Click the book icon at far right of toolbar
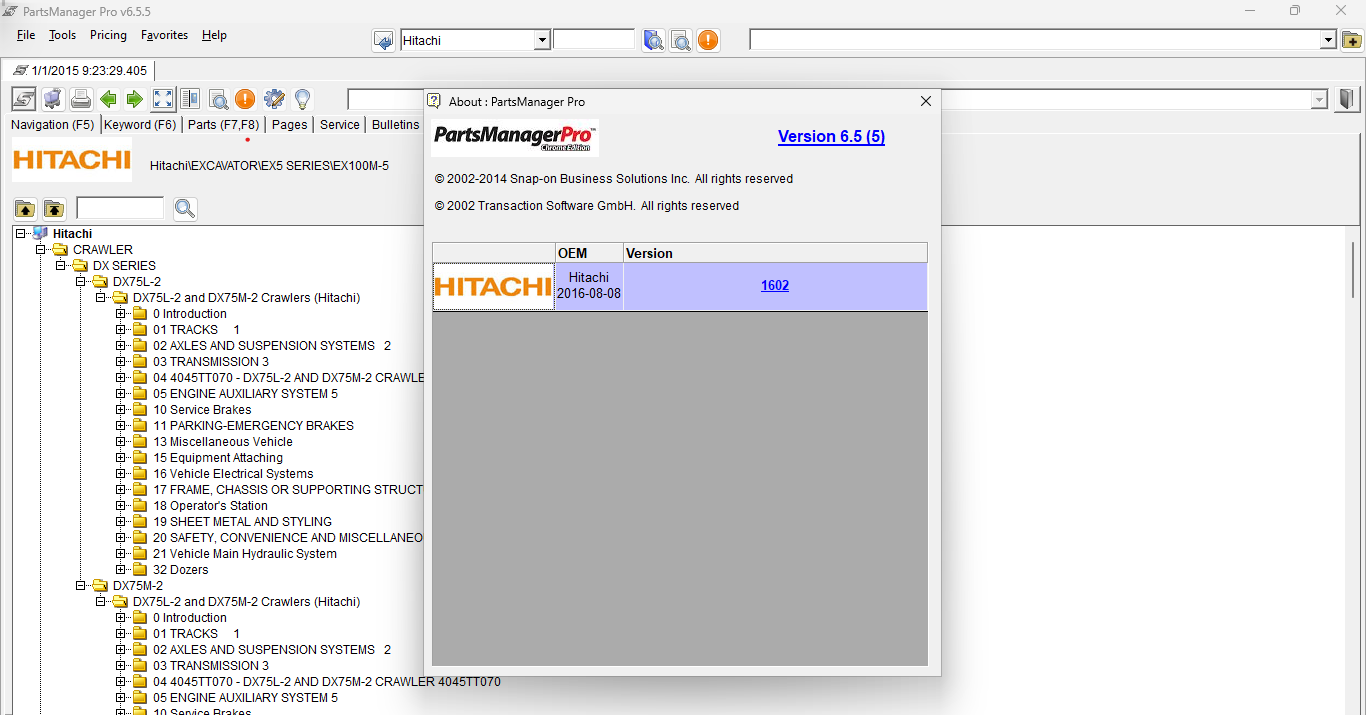 click(x=1346, y=99)
